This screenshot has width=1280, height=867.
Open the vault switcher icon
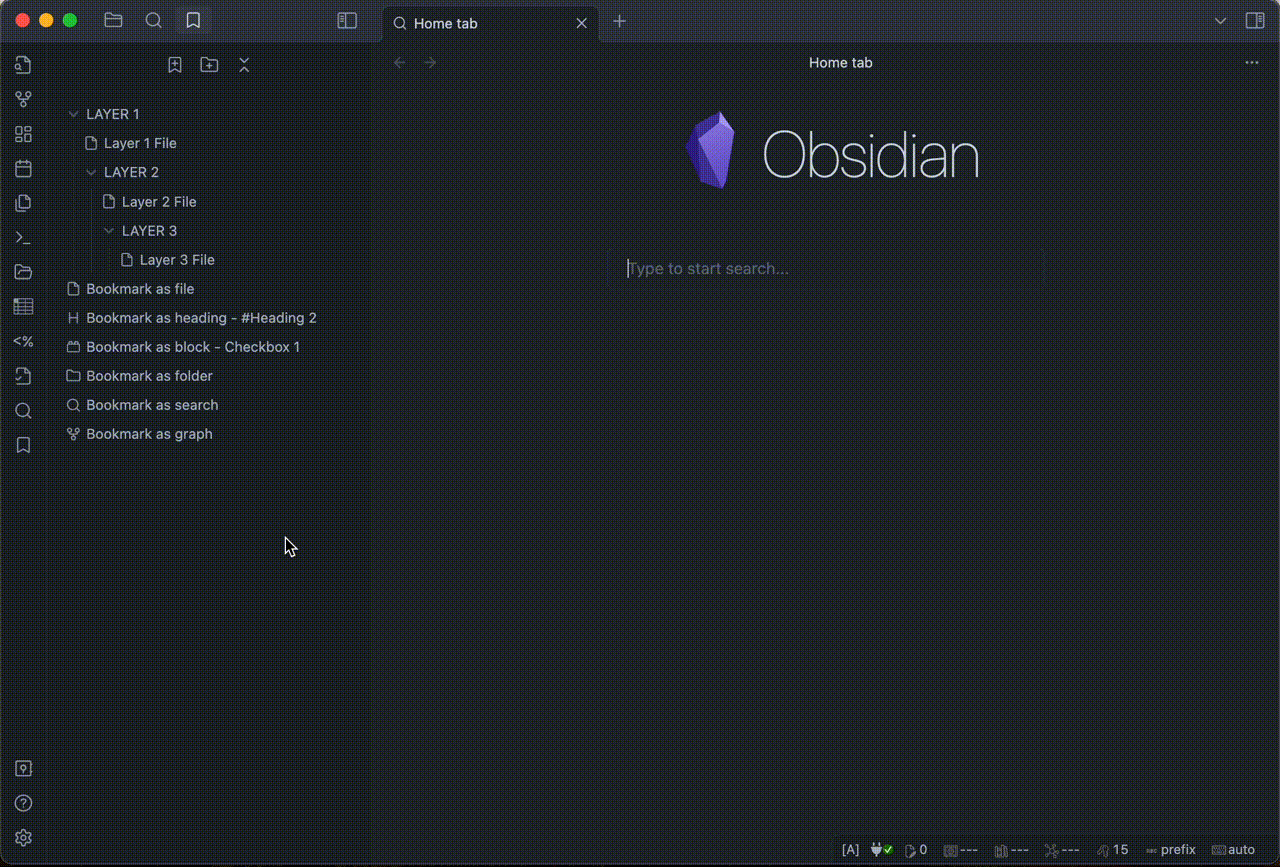click(23, 769)
